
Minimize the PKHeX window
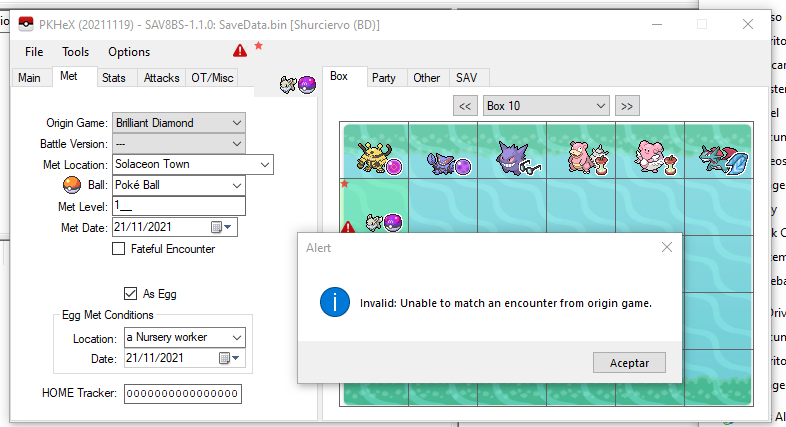tap(657, 24)
